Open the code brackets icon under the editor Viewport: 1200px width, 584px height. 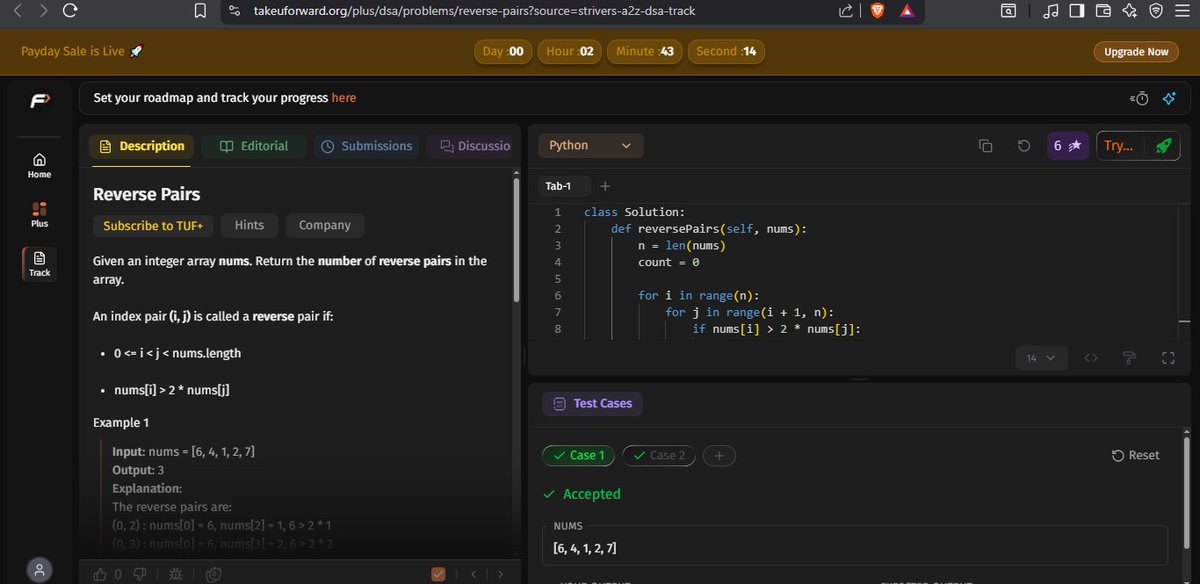point(1091,358)
